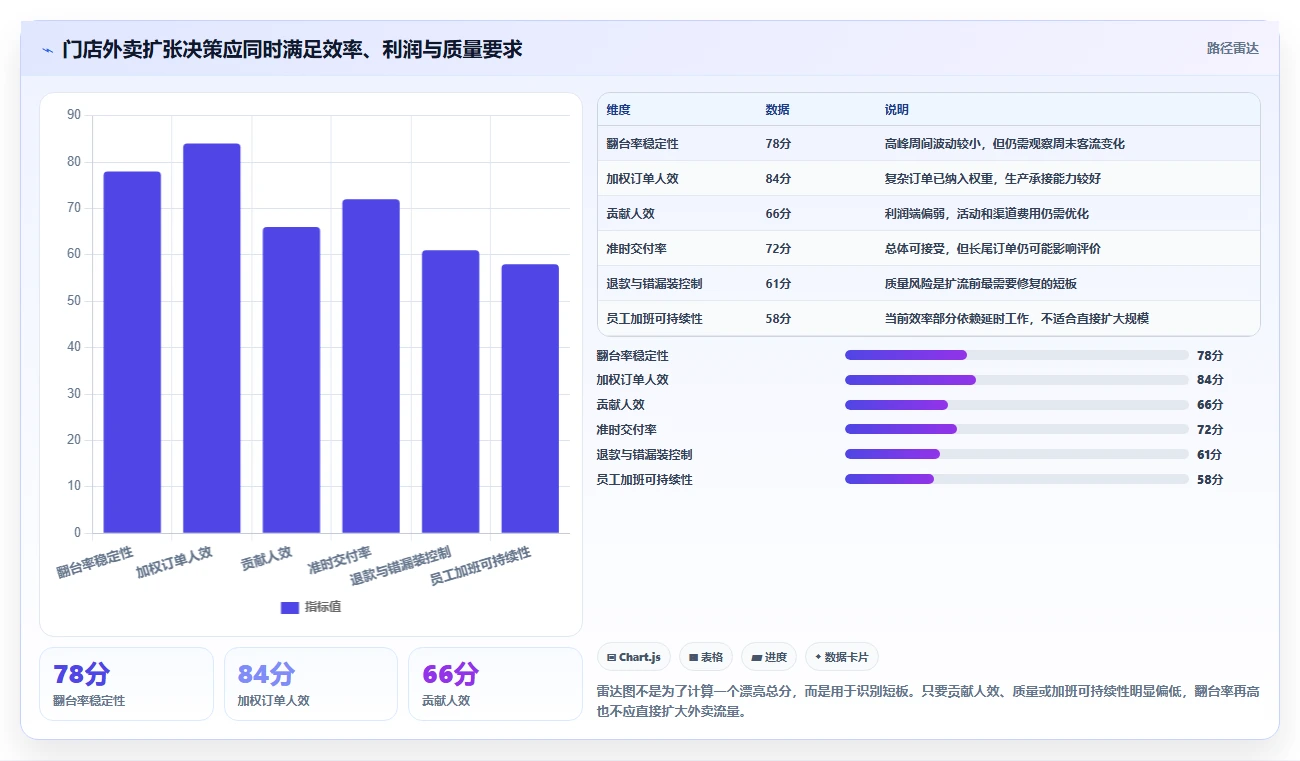Click the 退款与错漏装控制 bar in chart
This screenshot has width=1300, height=761.
coord(450,392)
